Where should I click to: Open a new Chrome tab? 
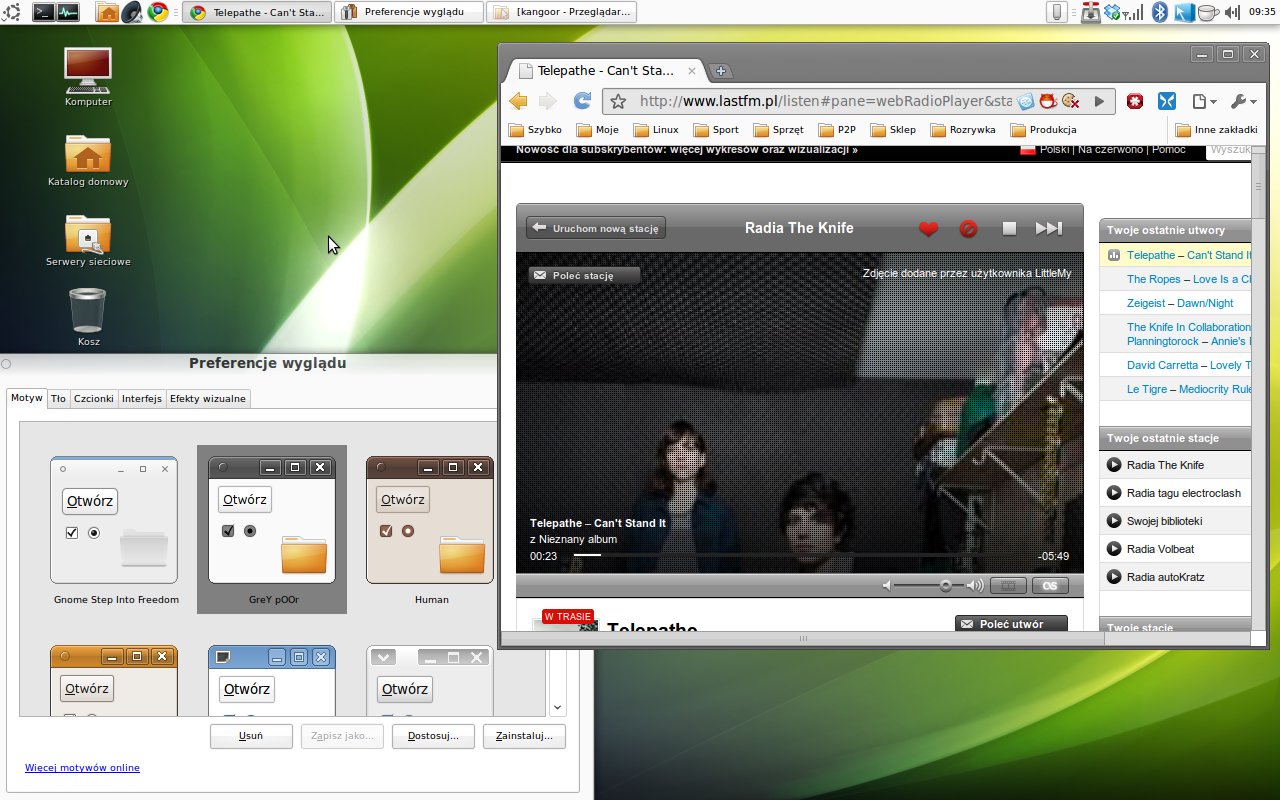pos(720,71)
